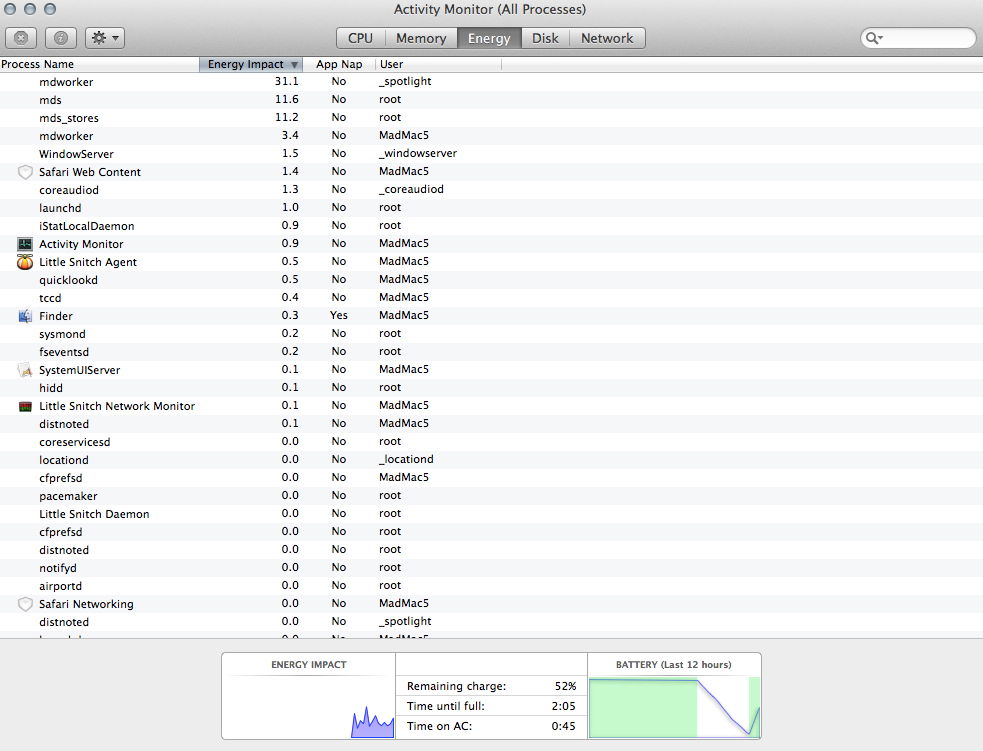
Task: Click the process search field
Action: tap(918, 38)
